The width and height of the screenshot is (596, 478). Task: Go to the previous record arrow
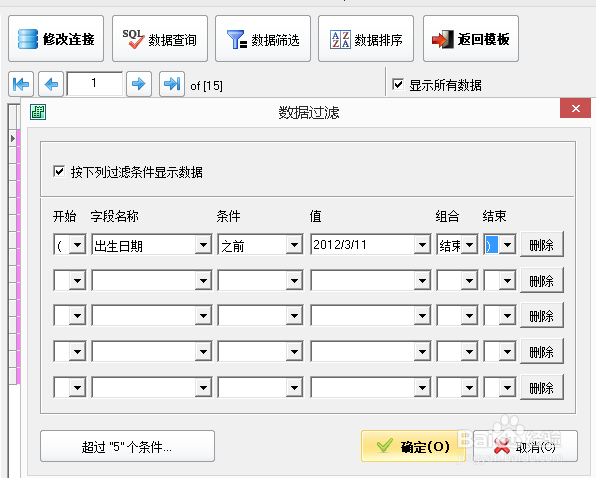[x=51, y=84]
